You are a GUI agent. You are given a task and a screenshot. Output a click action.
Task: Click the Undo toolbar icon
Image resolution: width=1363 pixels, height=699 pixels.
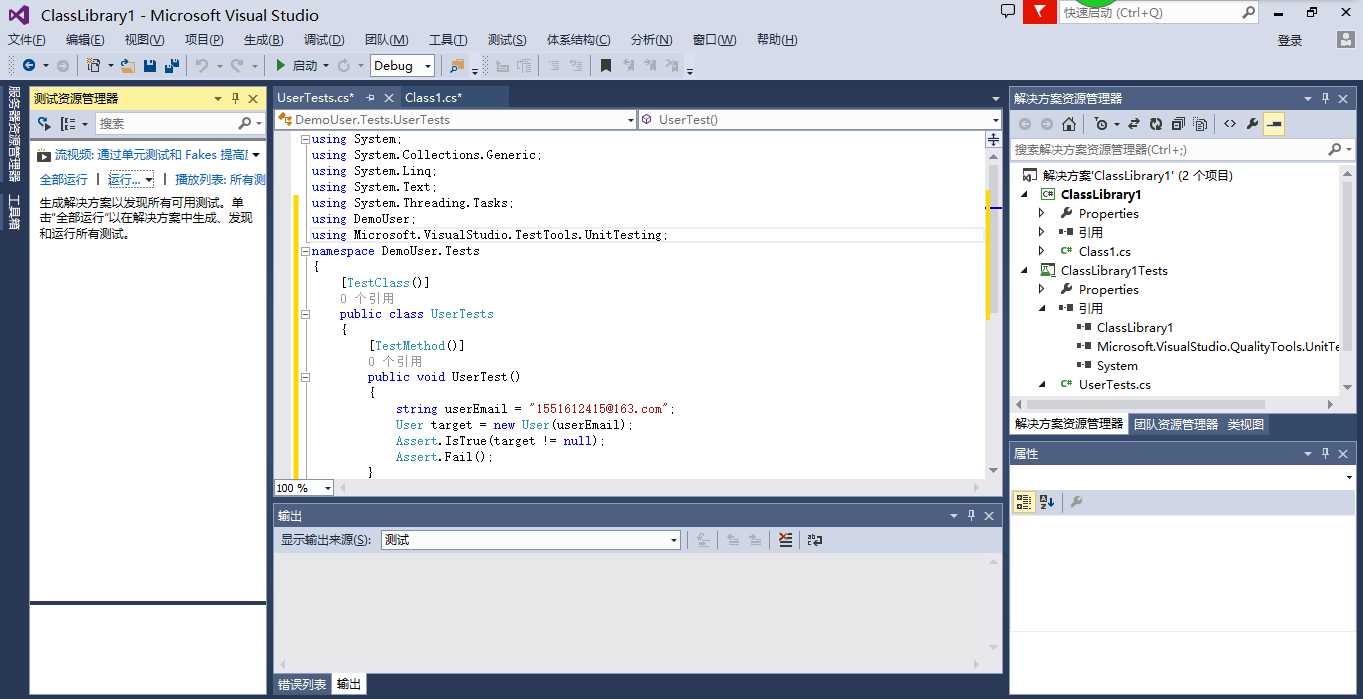(202, 65)
